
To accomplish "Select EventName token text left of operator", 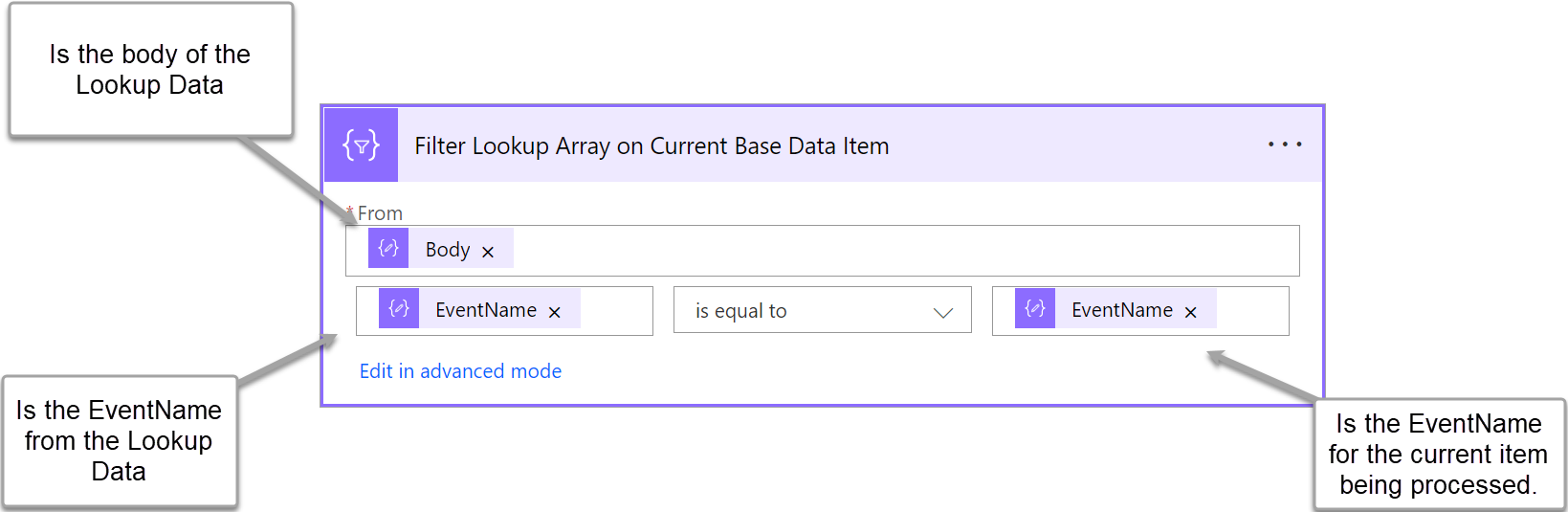I will (x=485, y=310).
